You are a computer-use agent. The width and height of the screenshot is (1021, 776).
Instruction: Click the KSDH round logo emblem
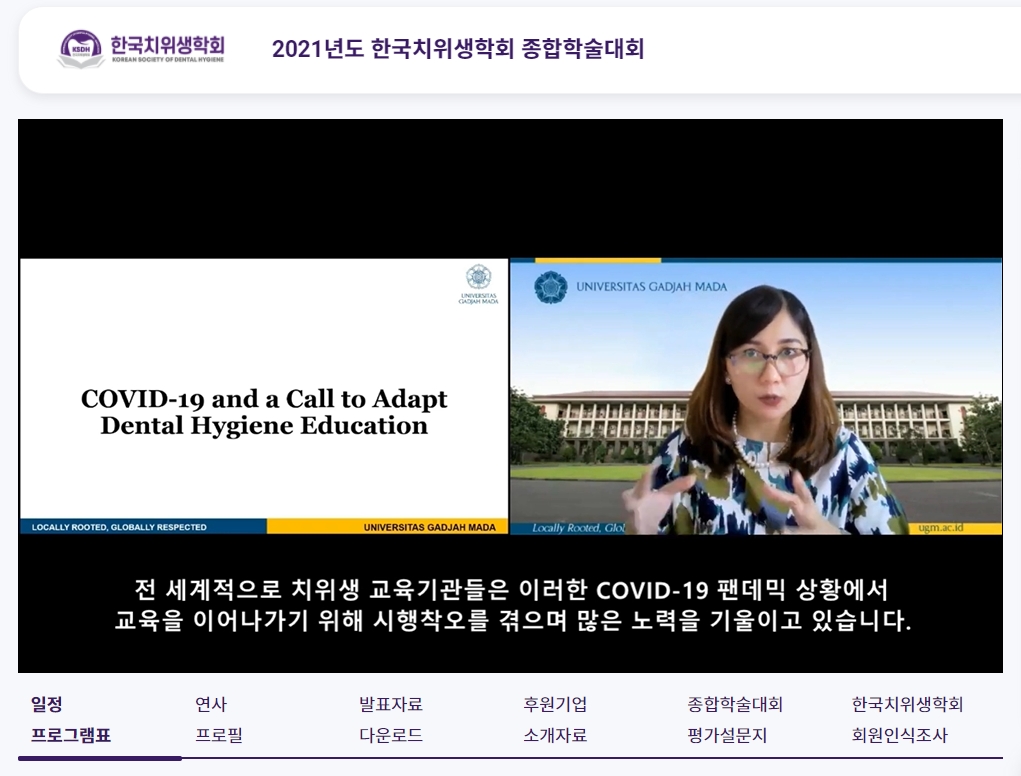[80, 48]
